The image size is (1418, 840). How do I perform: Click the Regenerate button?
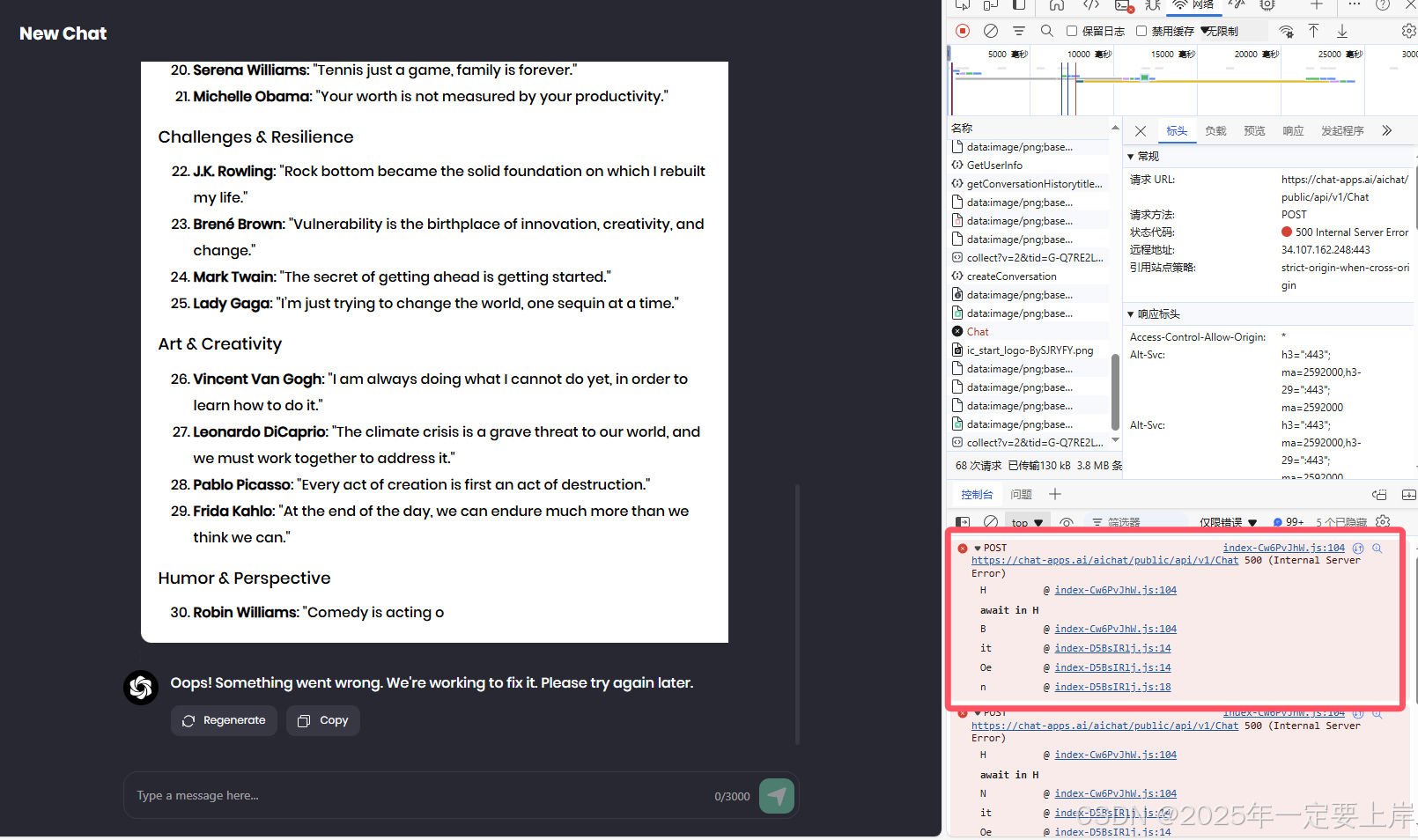click(224, 720)
